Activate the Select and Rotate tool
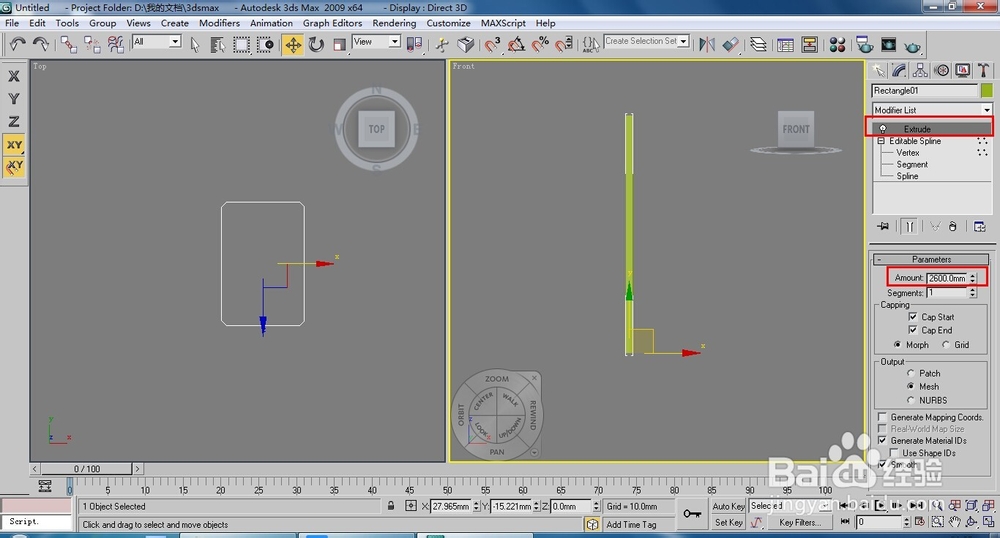Image resolution: width=1000 pixels, height=538 pixels. tap(316, 45)
